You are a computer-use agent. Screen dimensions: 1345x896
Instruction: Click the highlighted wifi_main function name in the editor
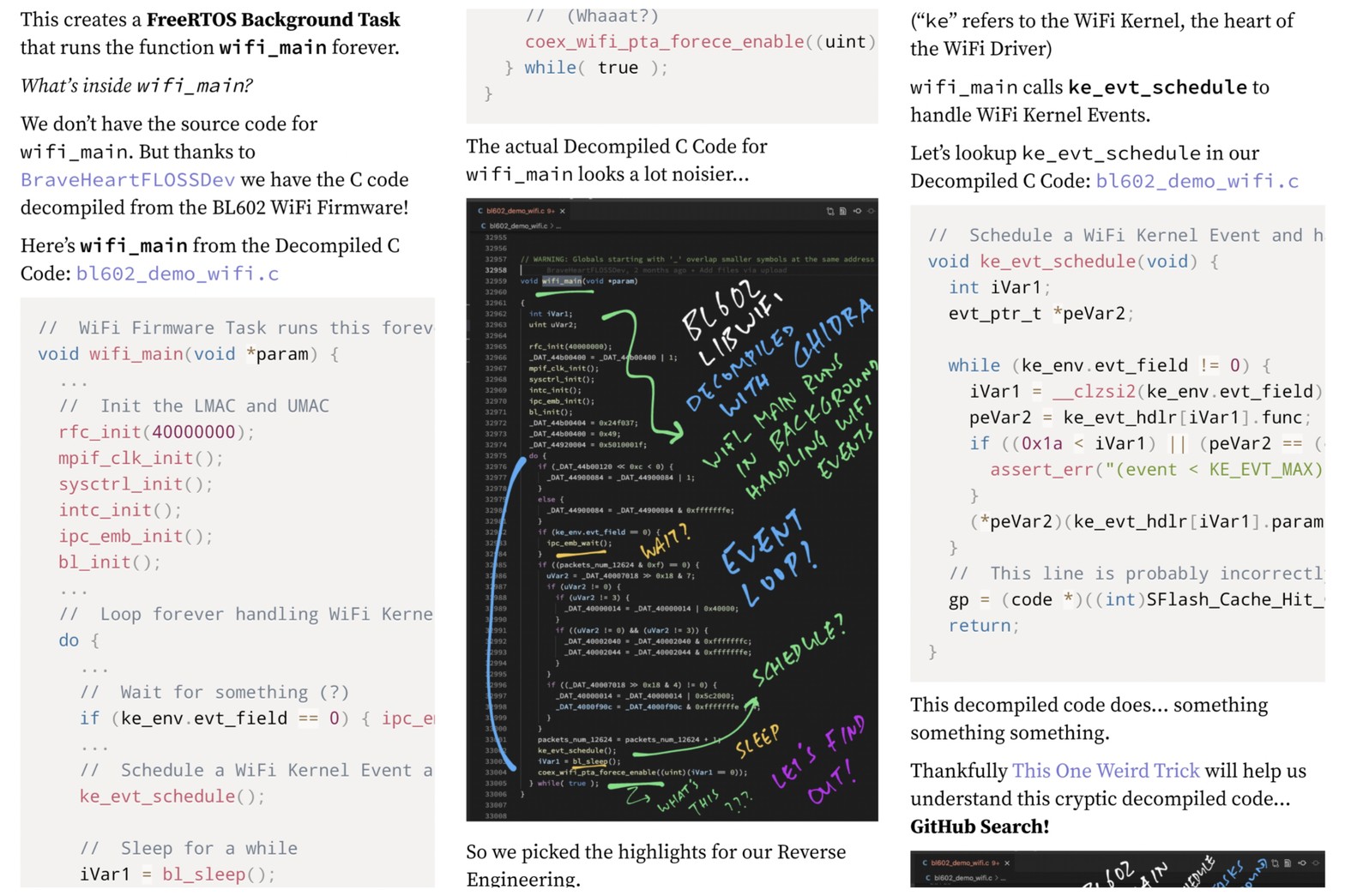[562, 281]
